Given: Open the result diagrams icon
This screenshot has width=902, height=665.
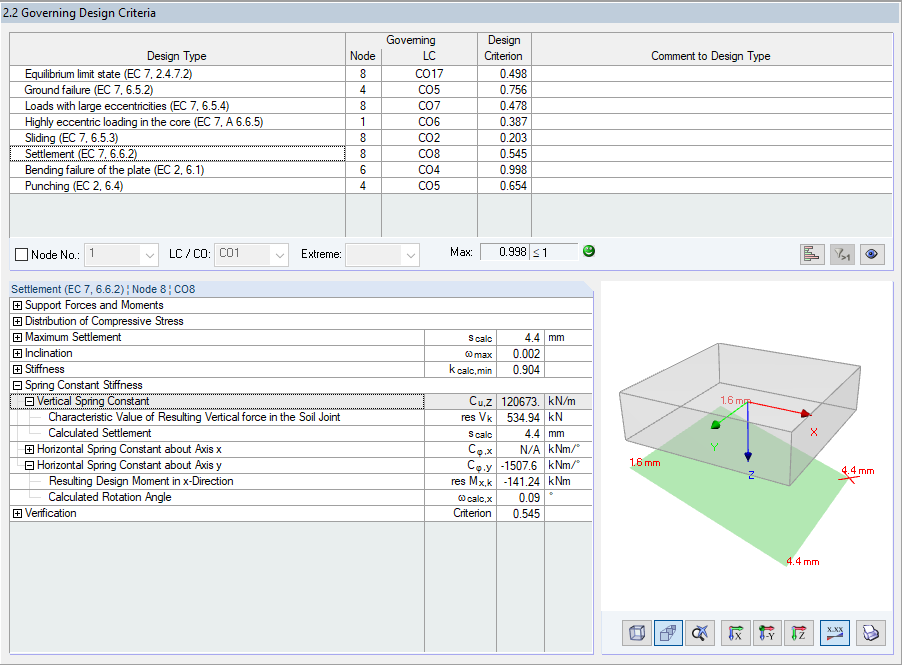Looking at the screenshot, I should pos(812,254).
